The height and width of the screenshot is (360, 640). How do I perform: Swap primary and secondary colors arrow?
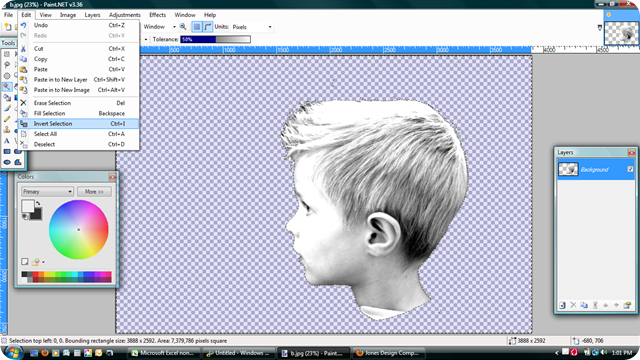pos(38,203)
